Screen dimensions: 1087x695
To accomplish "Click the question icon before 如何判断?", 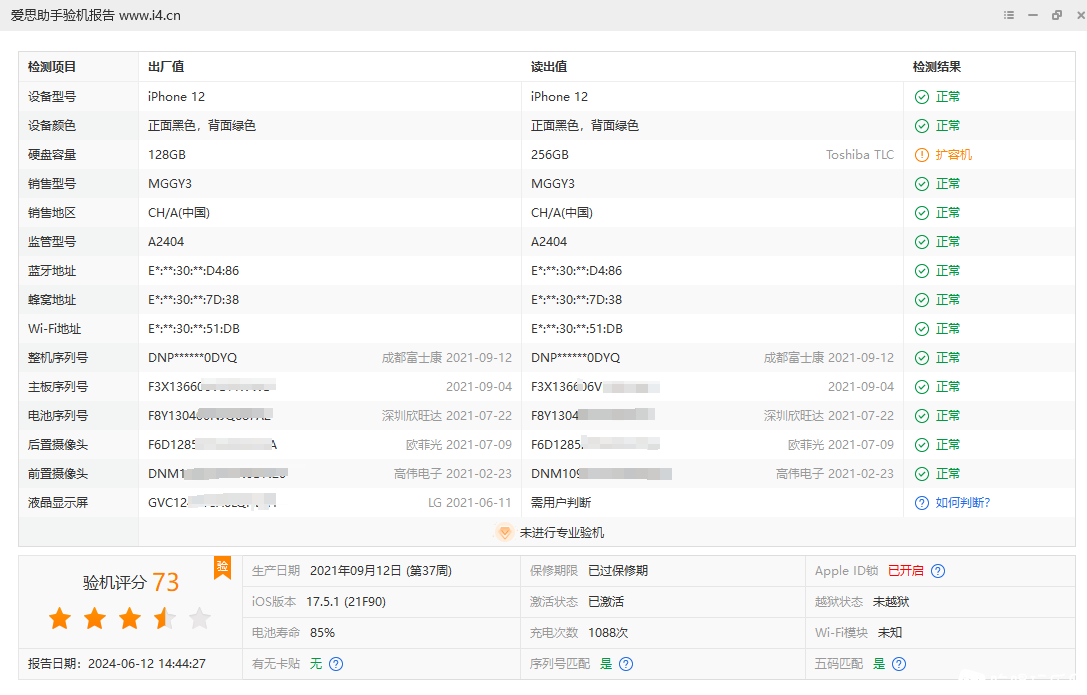I will coord(922,503).
